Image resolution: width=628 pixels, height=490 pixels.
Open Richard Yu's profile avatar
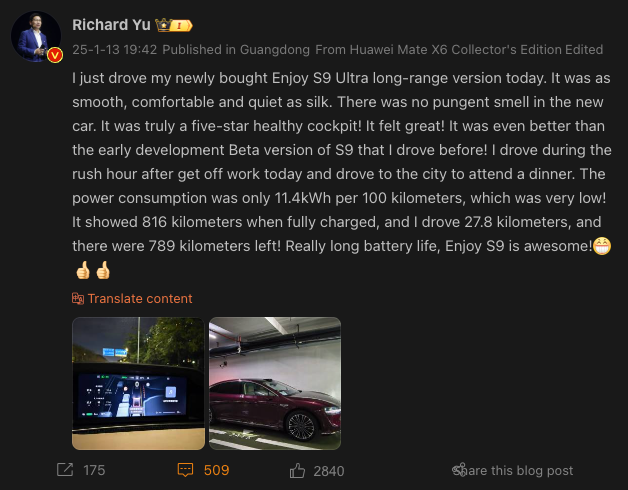point(36,36)
